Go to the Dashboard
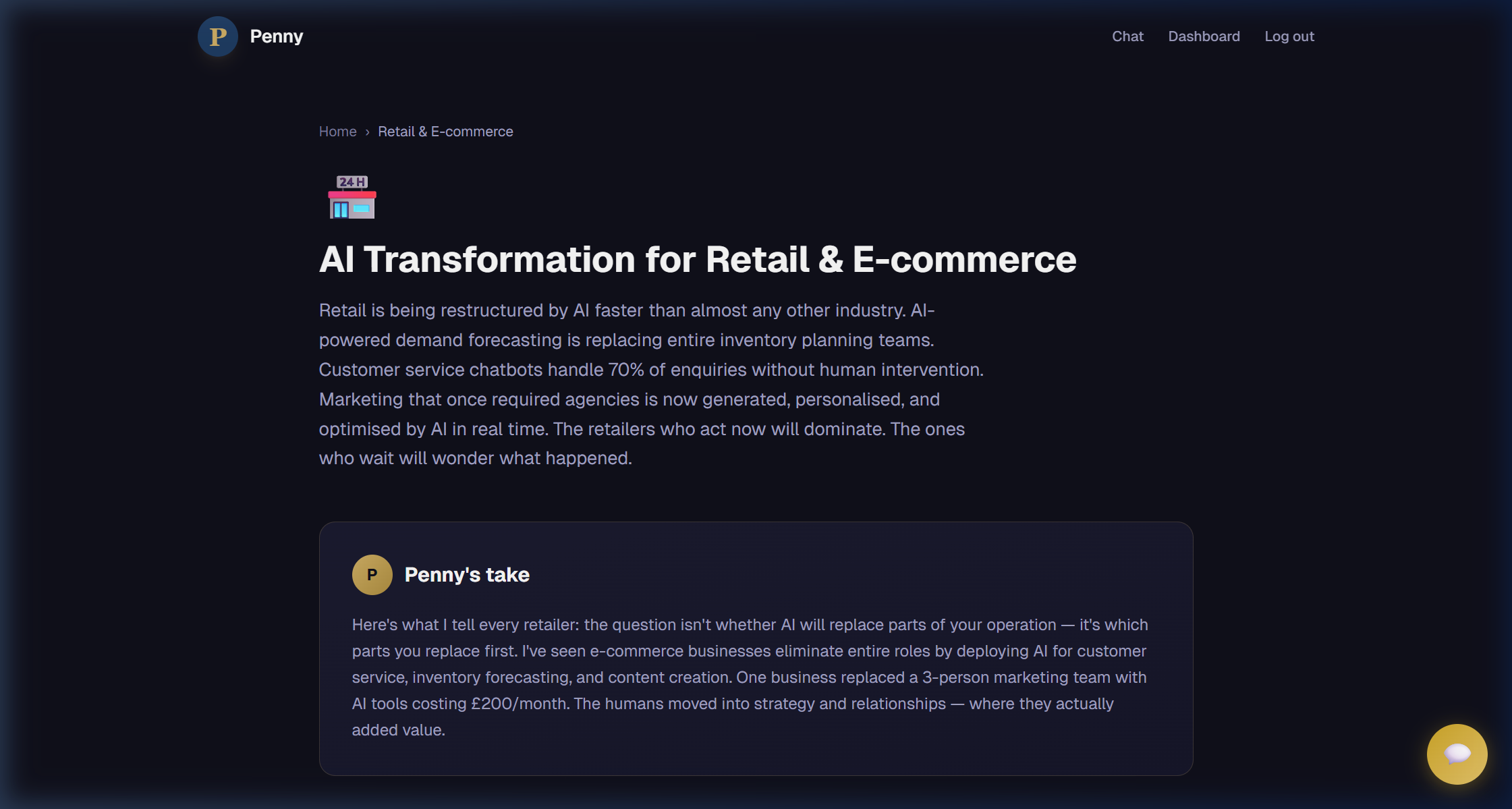 1204,36
